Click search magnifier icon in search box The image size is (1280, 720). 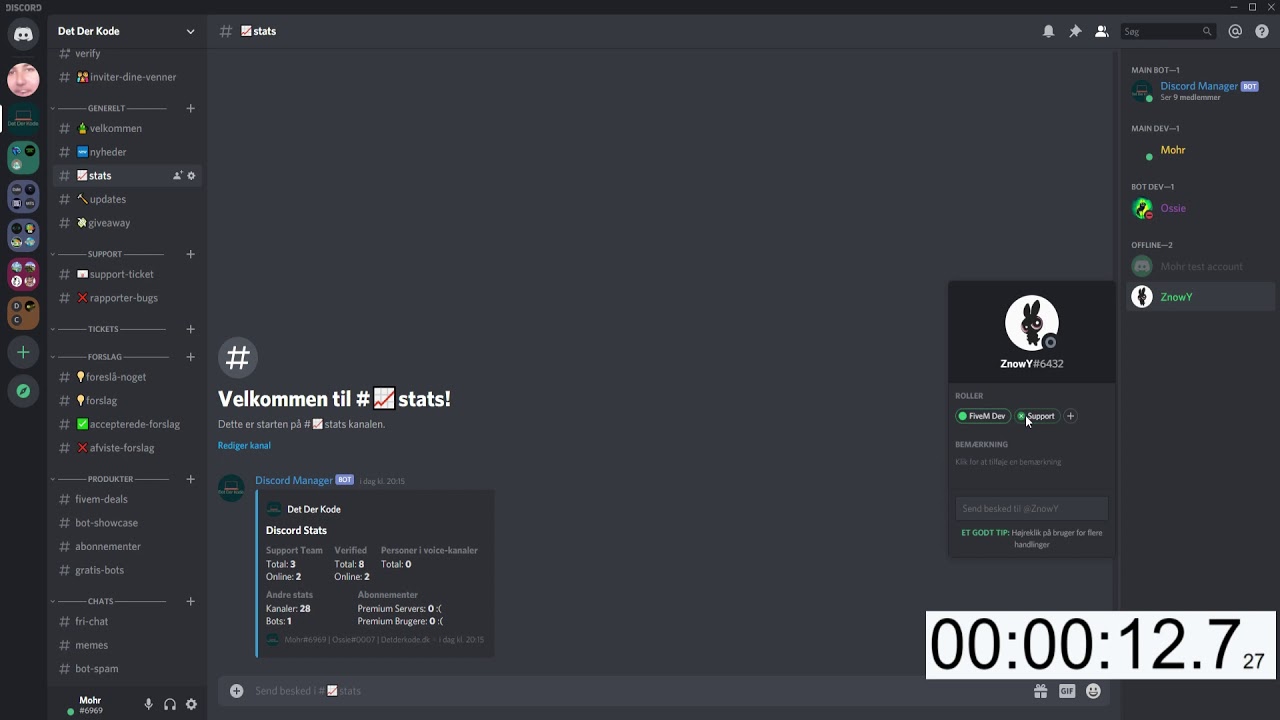(1207, 31)
